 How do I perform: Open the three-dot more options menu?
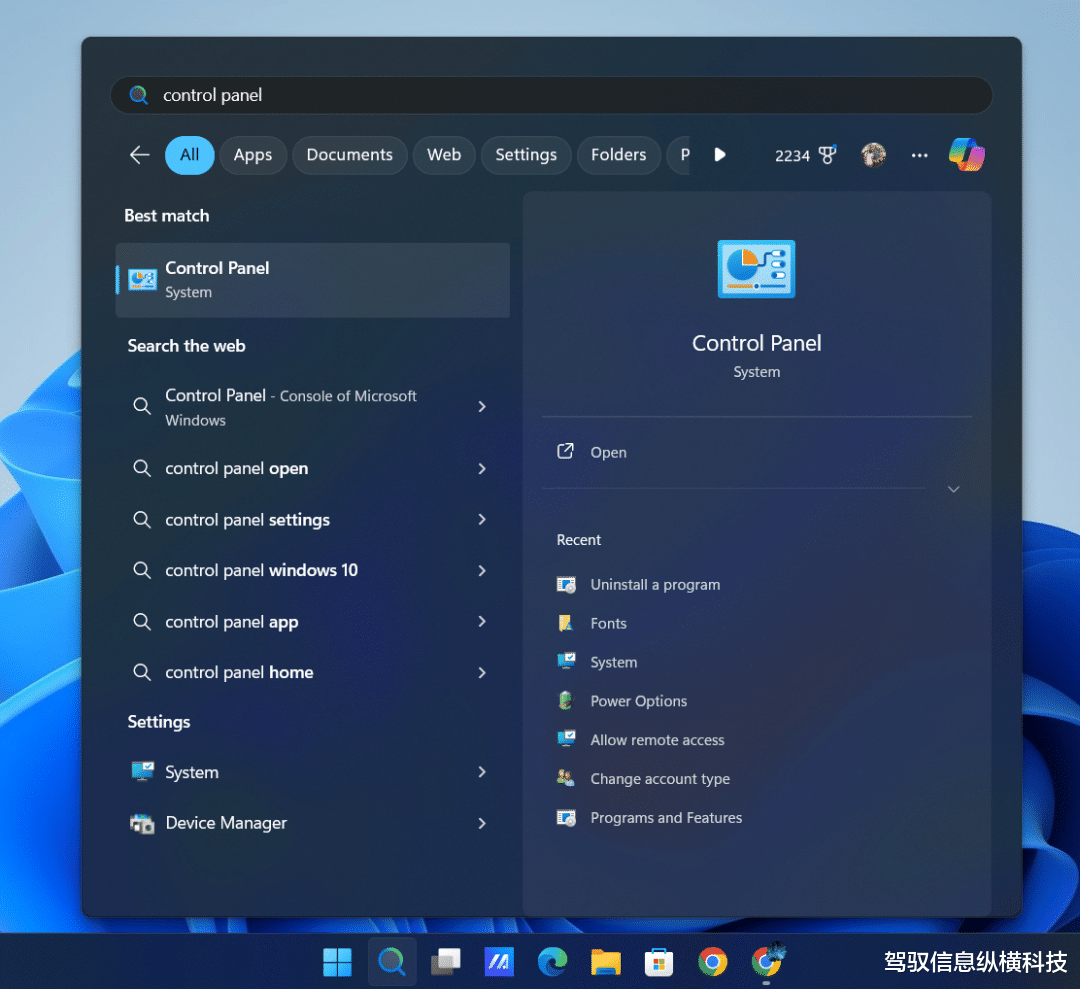pyautogui.click(x=920, y=156)
